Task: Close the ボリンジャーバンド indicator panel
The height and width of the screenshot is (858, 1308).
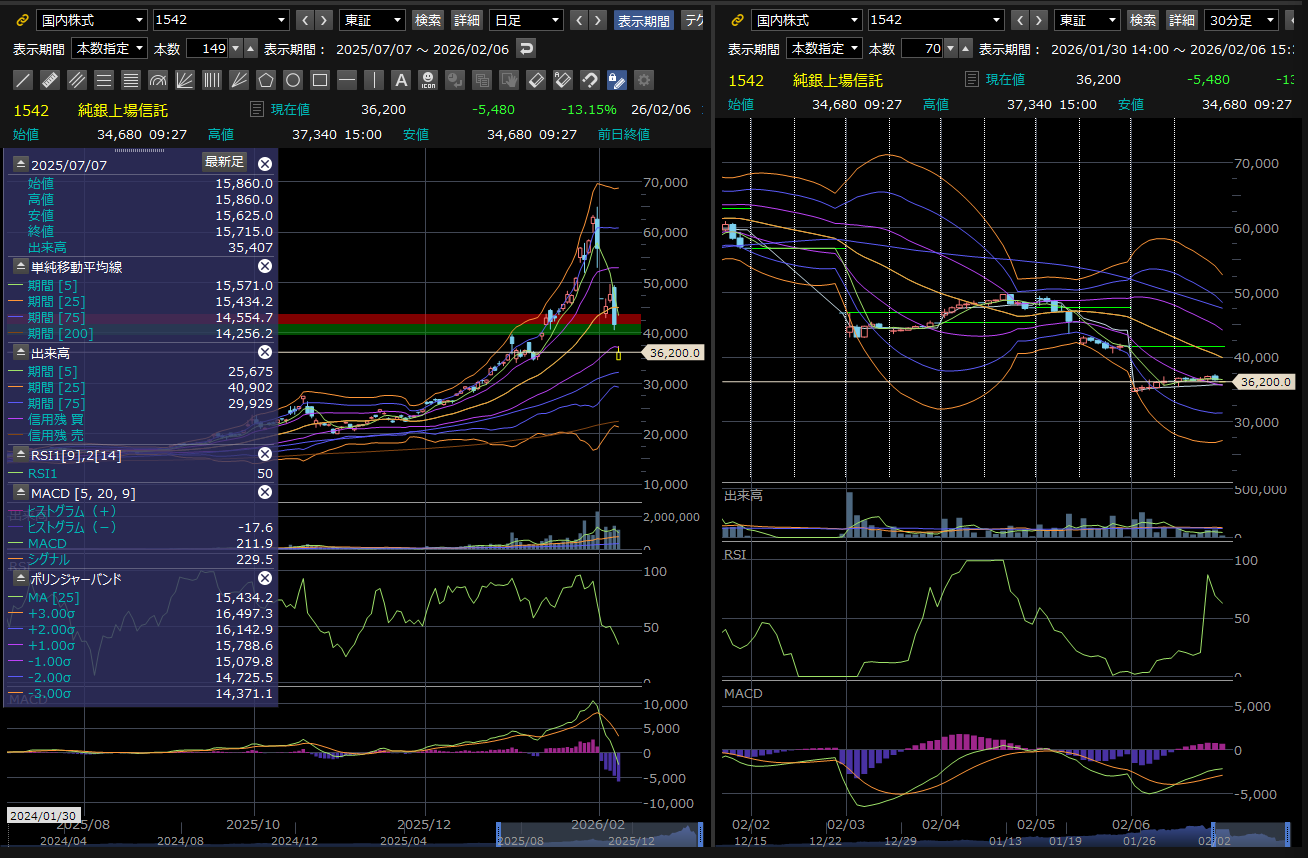Action: point(265,578)
